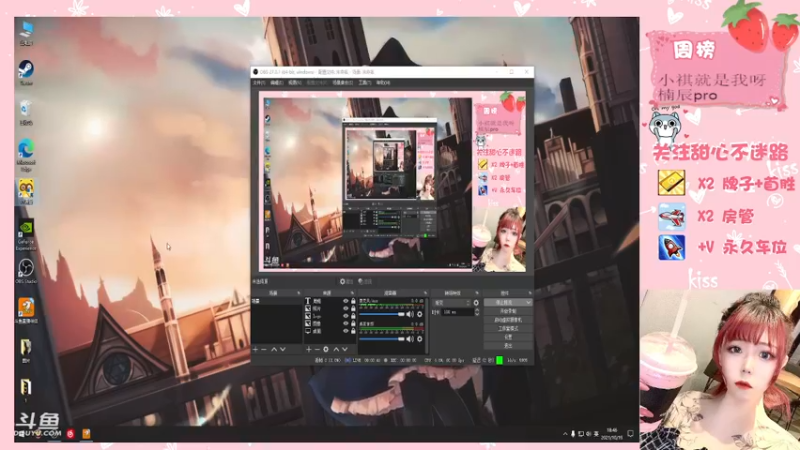The width and height of the screenshot is (800, 450).
Task: Move selected source up
Action: 336,349
